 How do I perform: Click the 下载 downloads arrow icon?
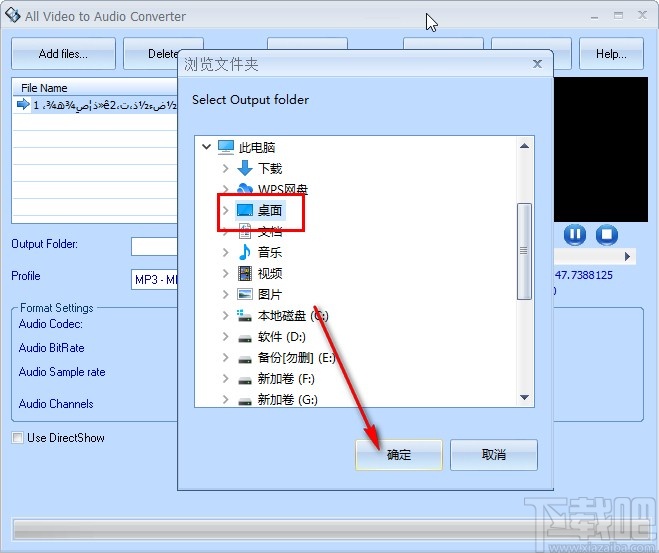point(245,168)
